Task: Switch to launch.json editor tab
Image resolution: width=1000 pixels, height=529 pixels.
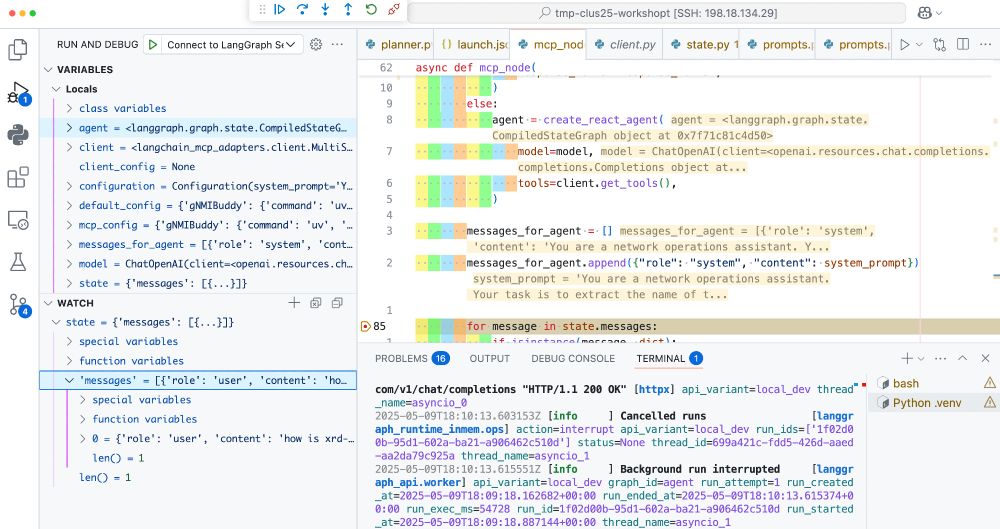Action: (473, 45)
